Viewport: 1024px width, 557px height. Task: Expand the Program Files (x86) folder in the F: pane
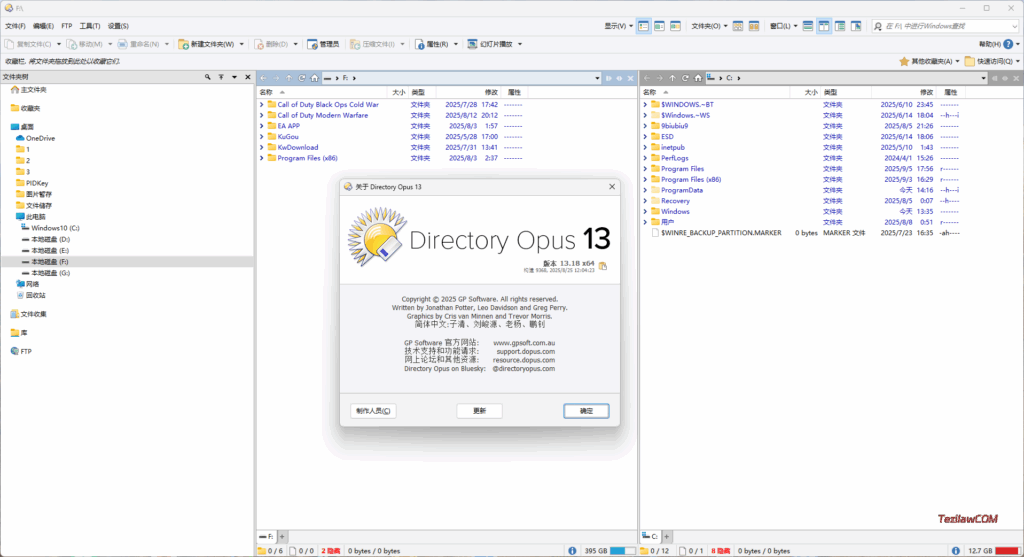[x=262, y=158]
